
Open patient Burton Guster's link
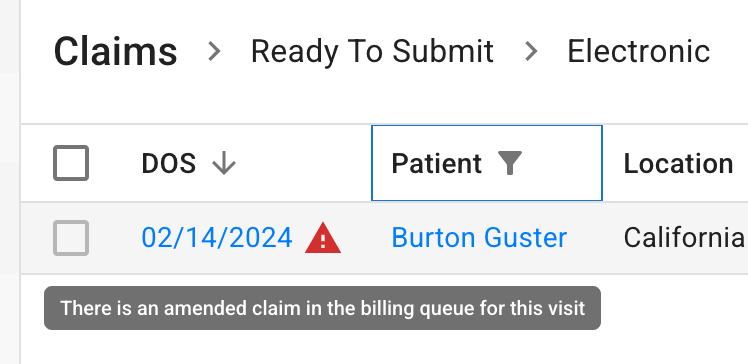(479, 238)
